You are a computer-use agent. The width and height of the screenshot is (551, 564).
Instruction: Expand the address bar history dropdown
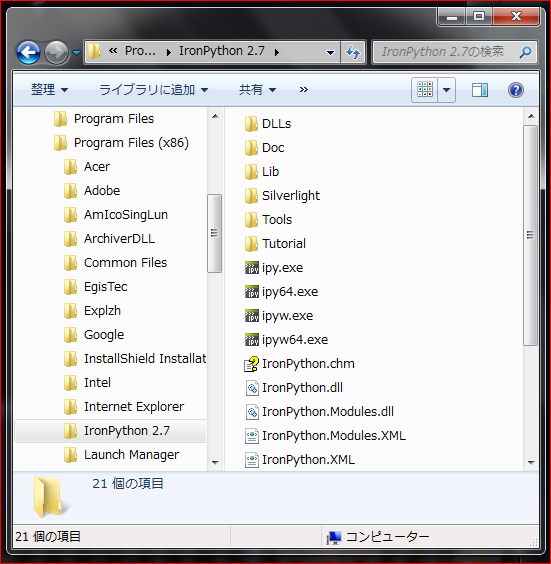click(330, 53)
